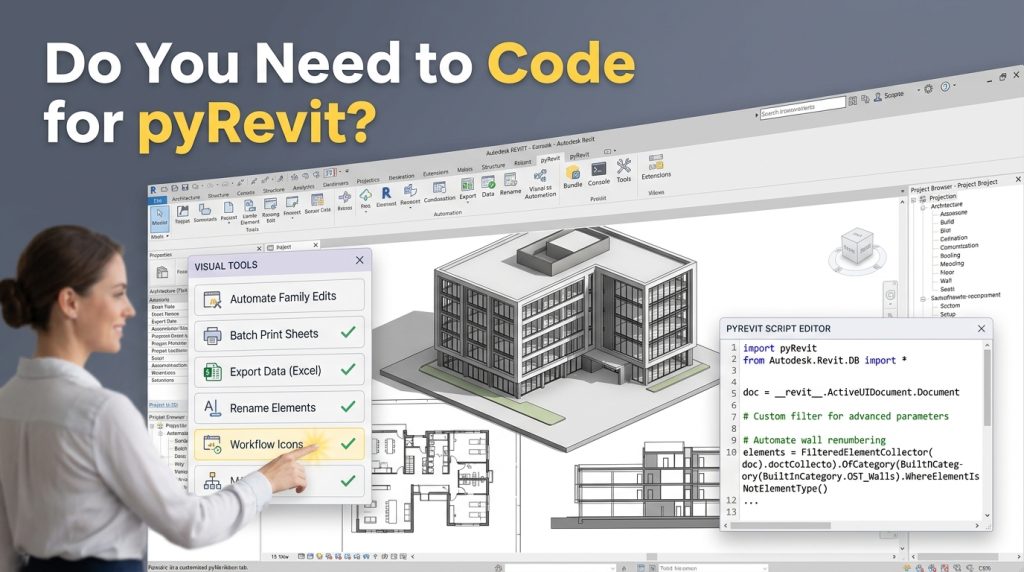Screen dimensions: 1024x572
Task: Launch the pyRevit Console
Action: [598, 173]
